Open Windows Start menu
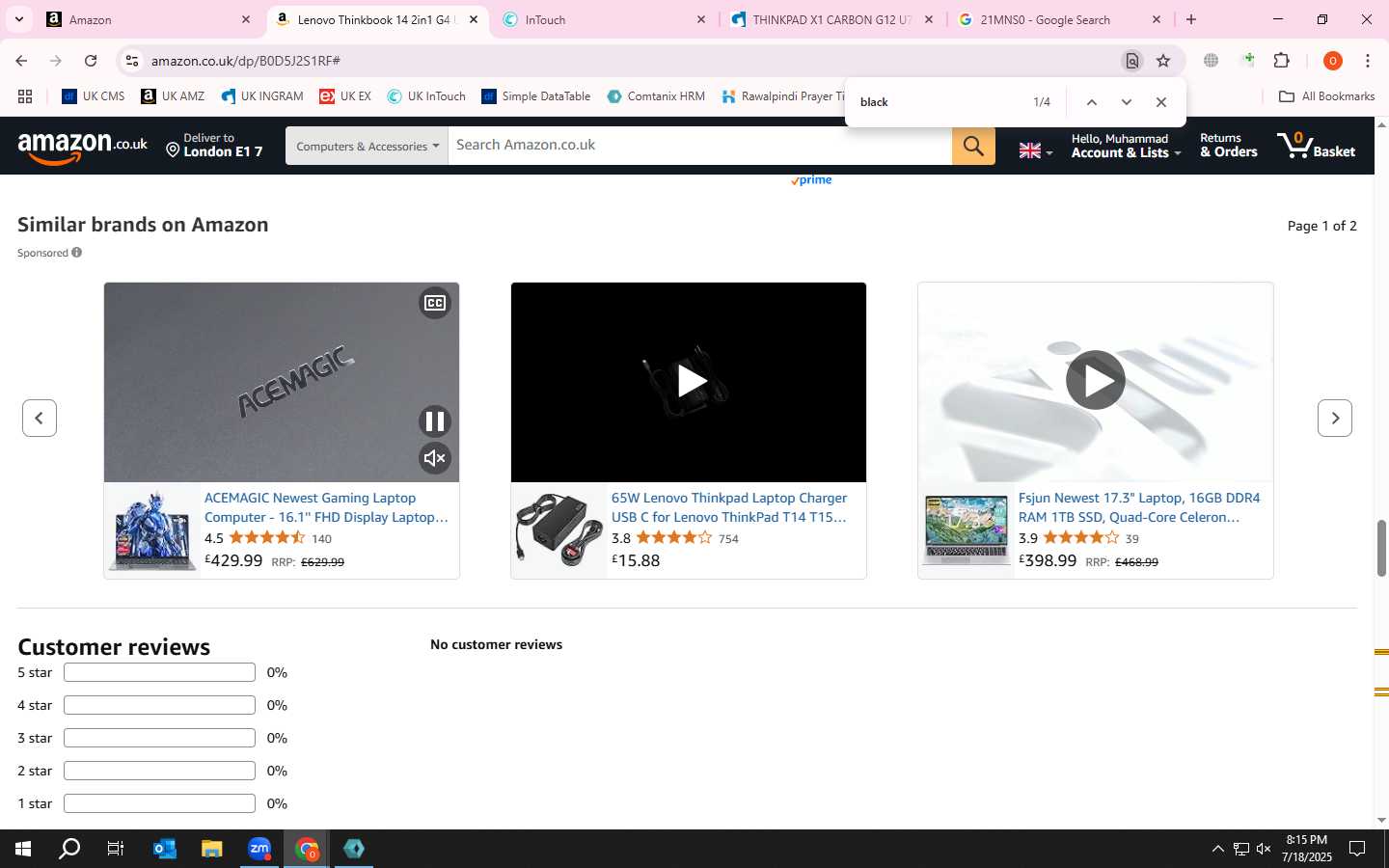This screenshot has width=1389, height=868. click(x=23, y=849)
